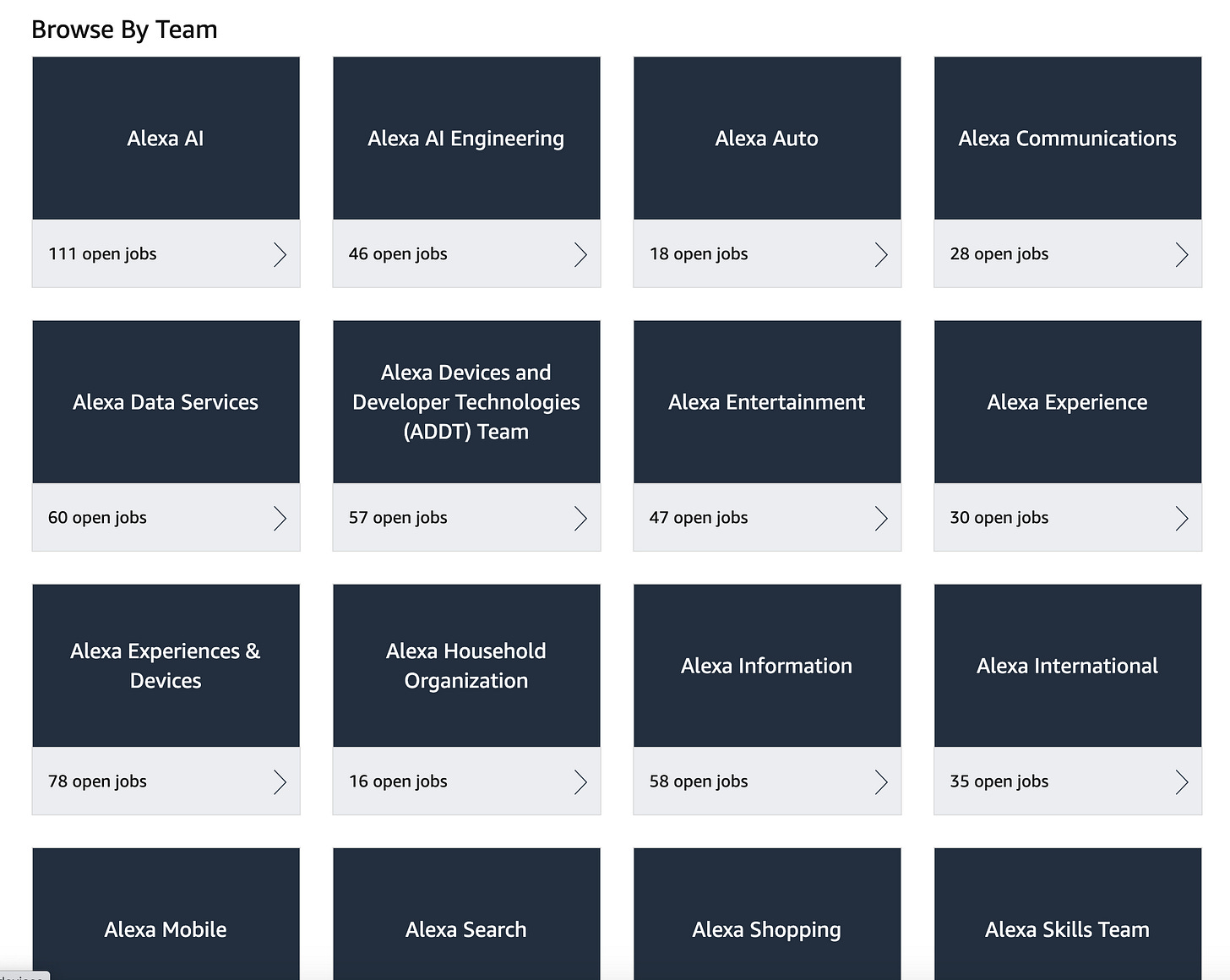The image size is (1230, 980).
Task: Click the "78 open jobs" text
Action: [97, 781]
